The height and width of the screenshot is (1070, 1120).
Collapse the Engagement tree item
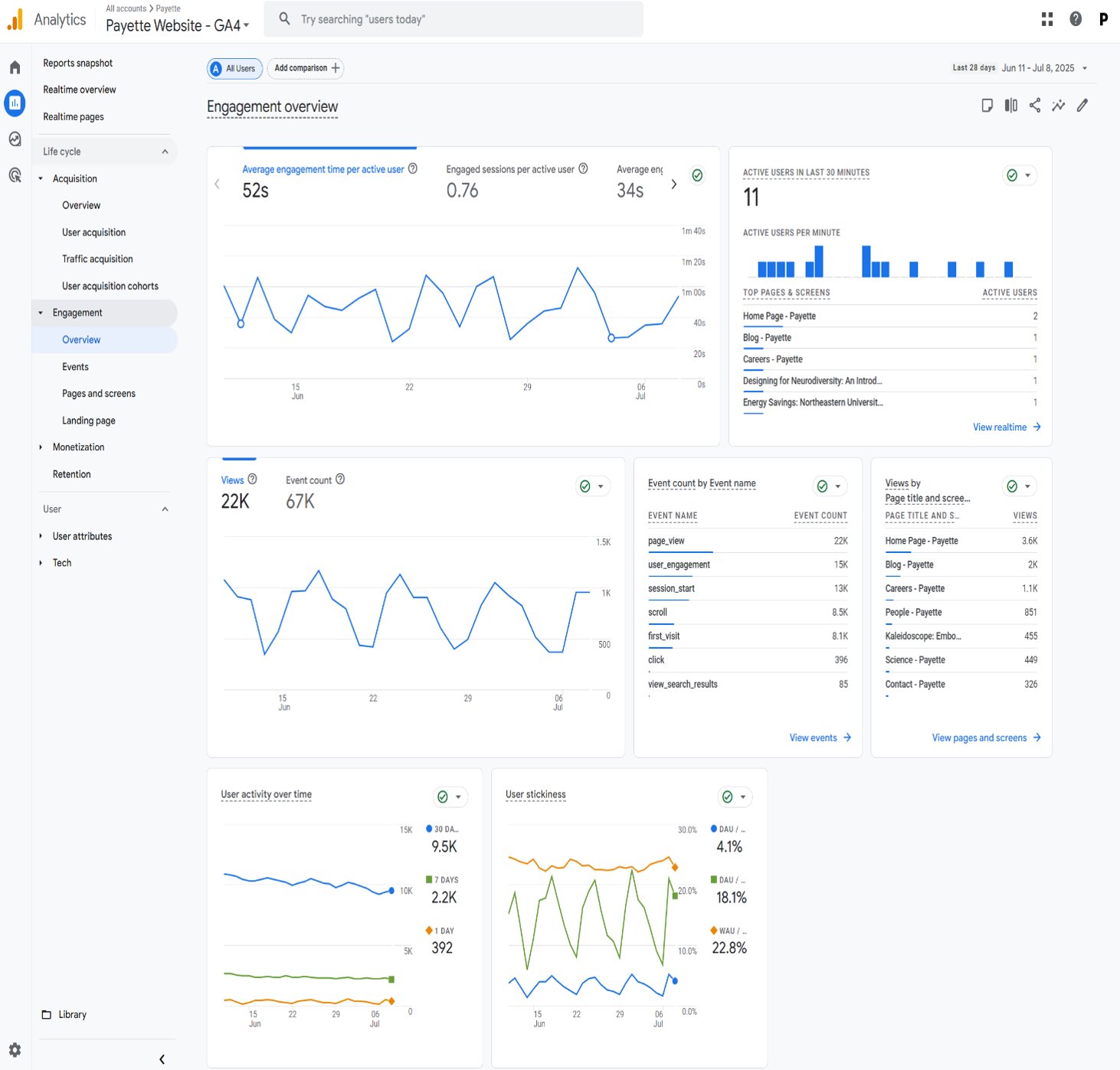coord(41,312)
